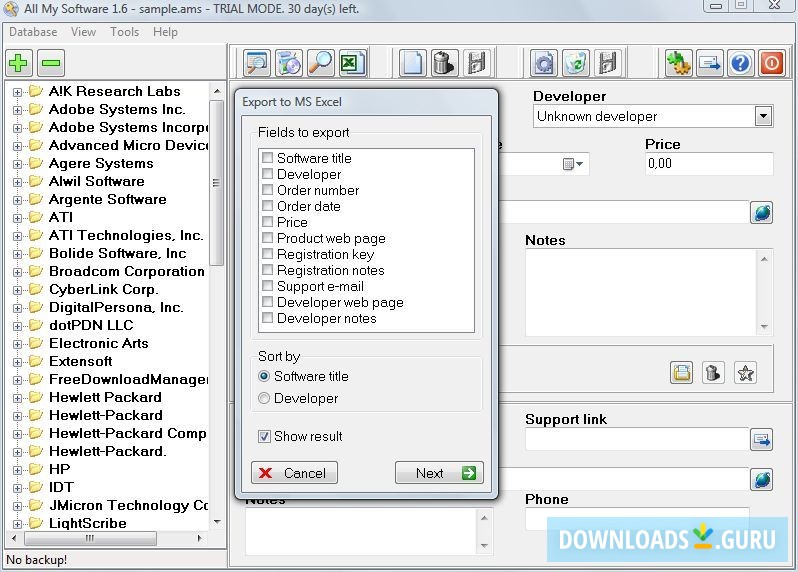The height and width of the screenshot is (572, 798).
Task: Open the Database menu
Action: point(33,32)
